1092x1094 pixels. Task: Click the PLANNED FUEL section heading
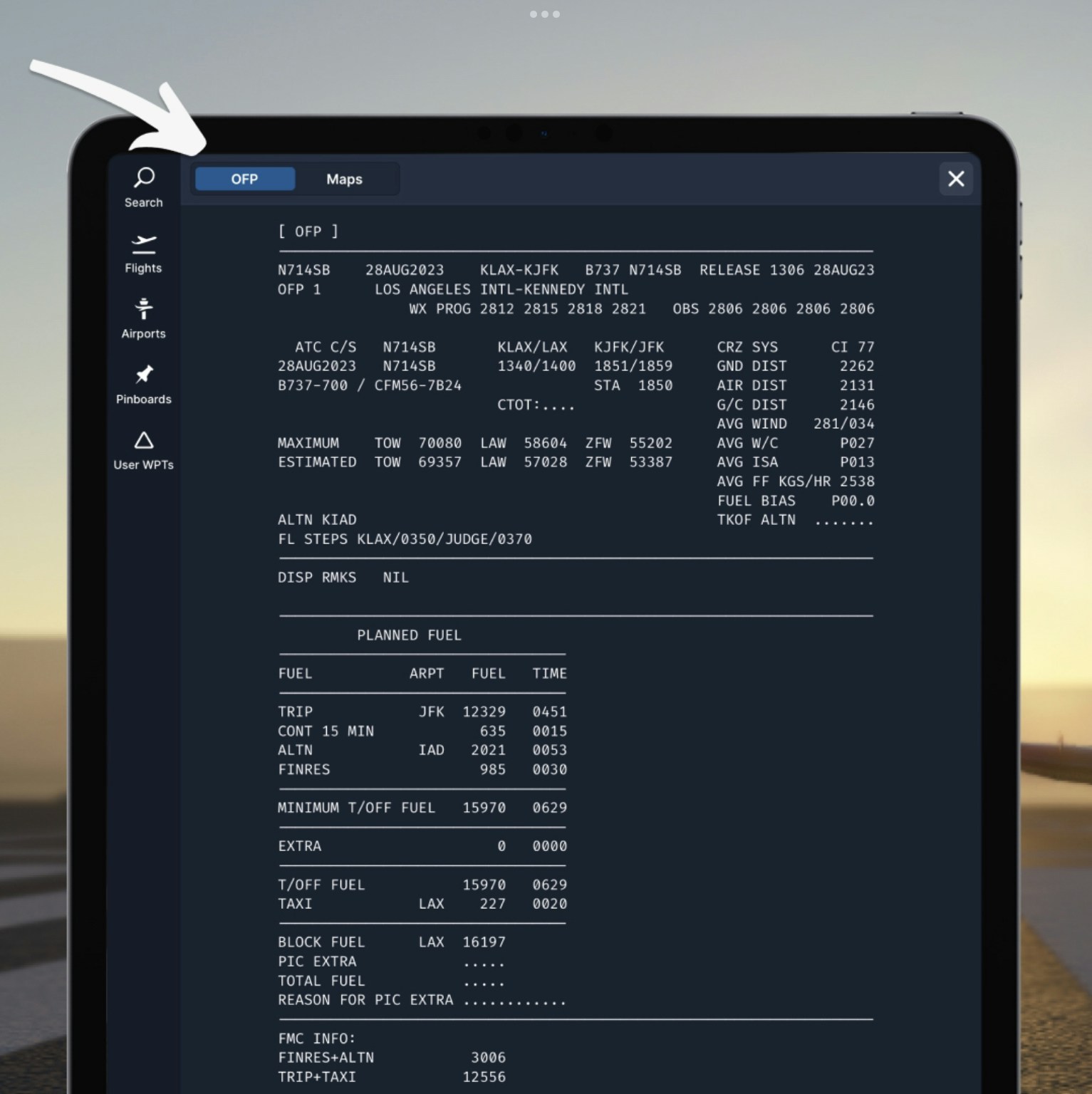pos(409,635)
